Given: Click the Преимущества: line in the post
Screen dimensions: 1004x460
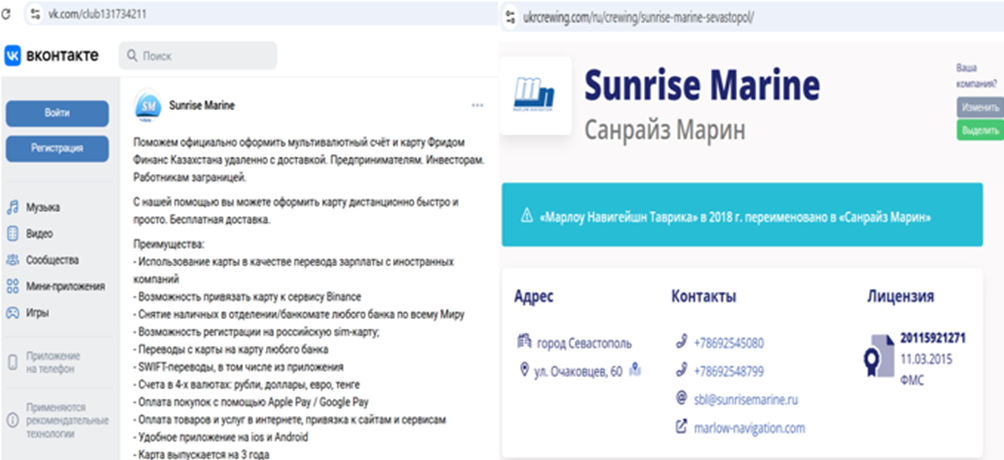Looking at the screenshot, I should [x=168, y=244].
